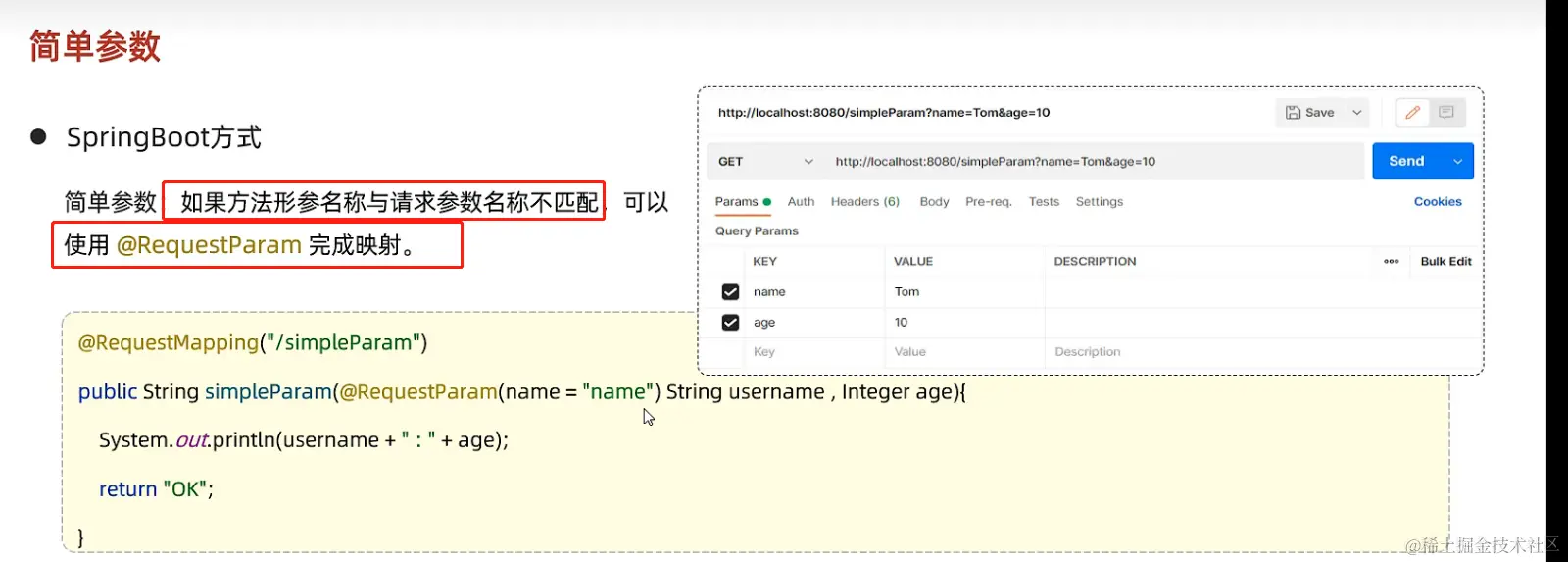Click the DESCRIPTION column header
The image size is (1568, 562).
click(1095, 262)
